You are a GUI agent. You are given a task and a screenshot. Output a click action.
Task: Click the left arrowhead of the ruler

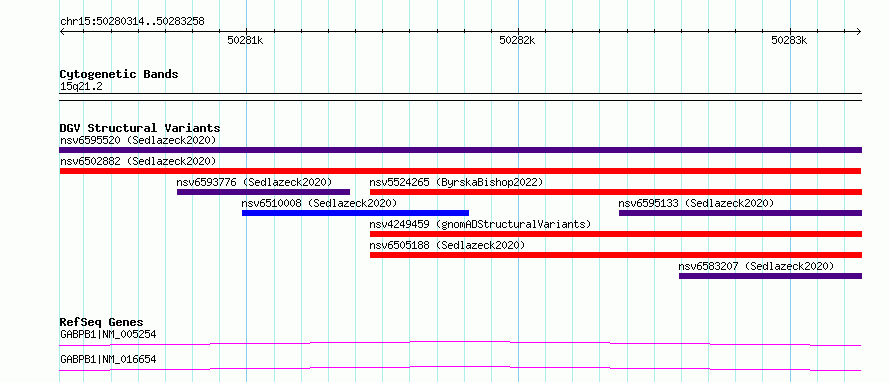coord(62,31)
